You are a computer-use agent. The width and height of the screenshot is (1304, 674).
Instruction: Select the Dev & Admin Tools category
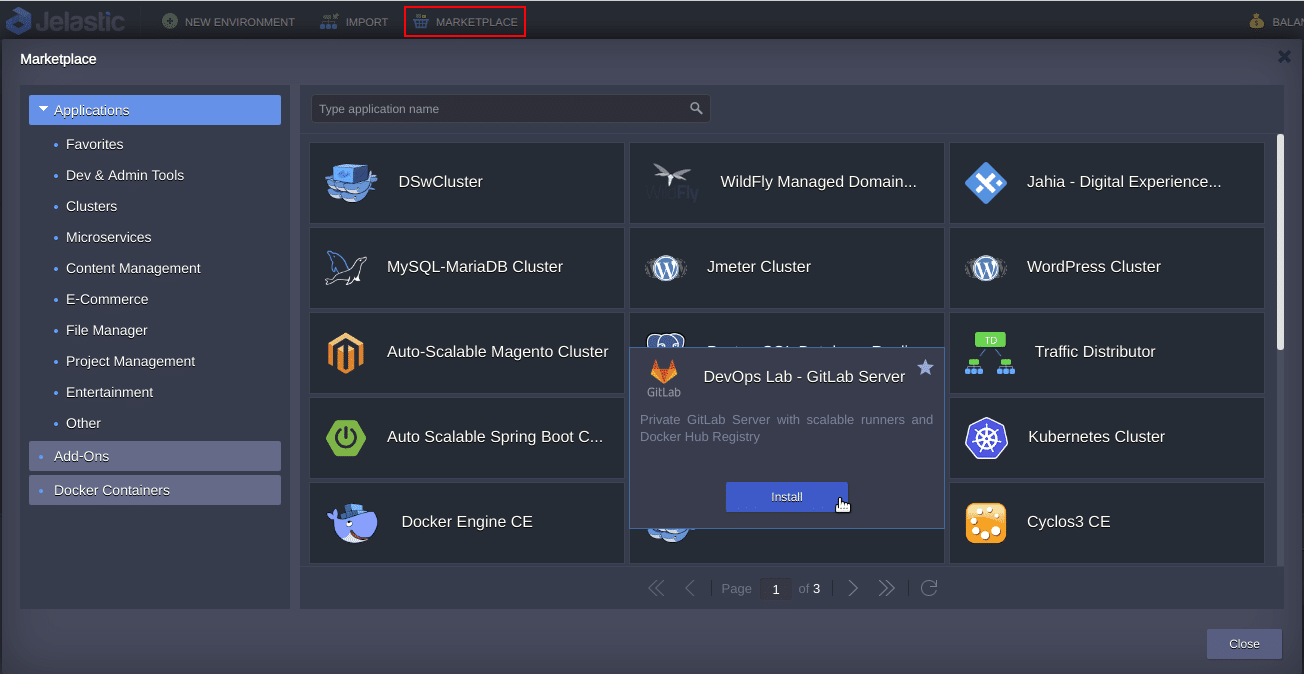pos(125,175)
